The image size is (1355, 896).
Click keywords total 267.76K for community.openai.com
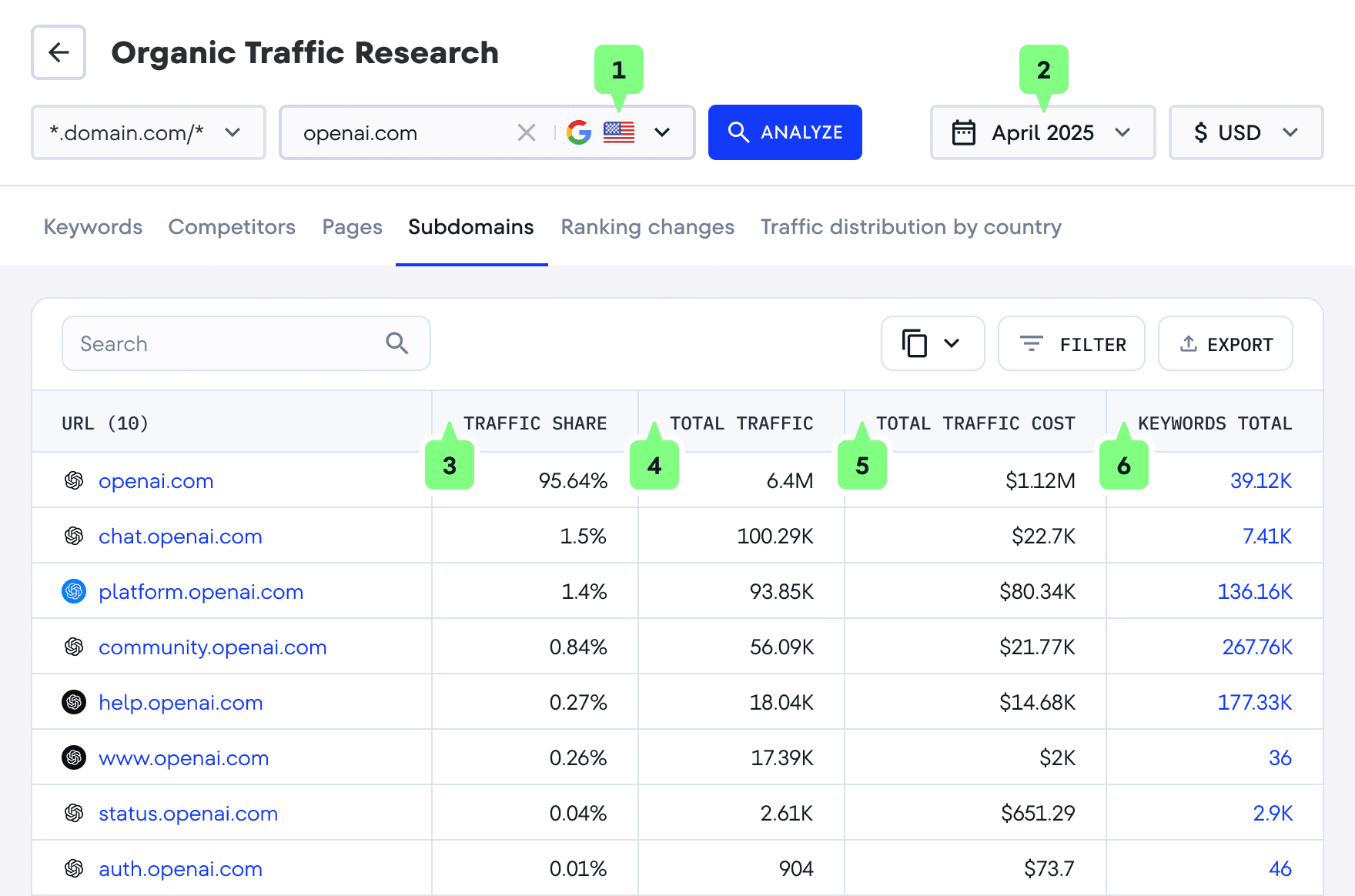pyautogui.click(x=1256, y=647)
